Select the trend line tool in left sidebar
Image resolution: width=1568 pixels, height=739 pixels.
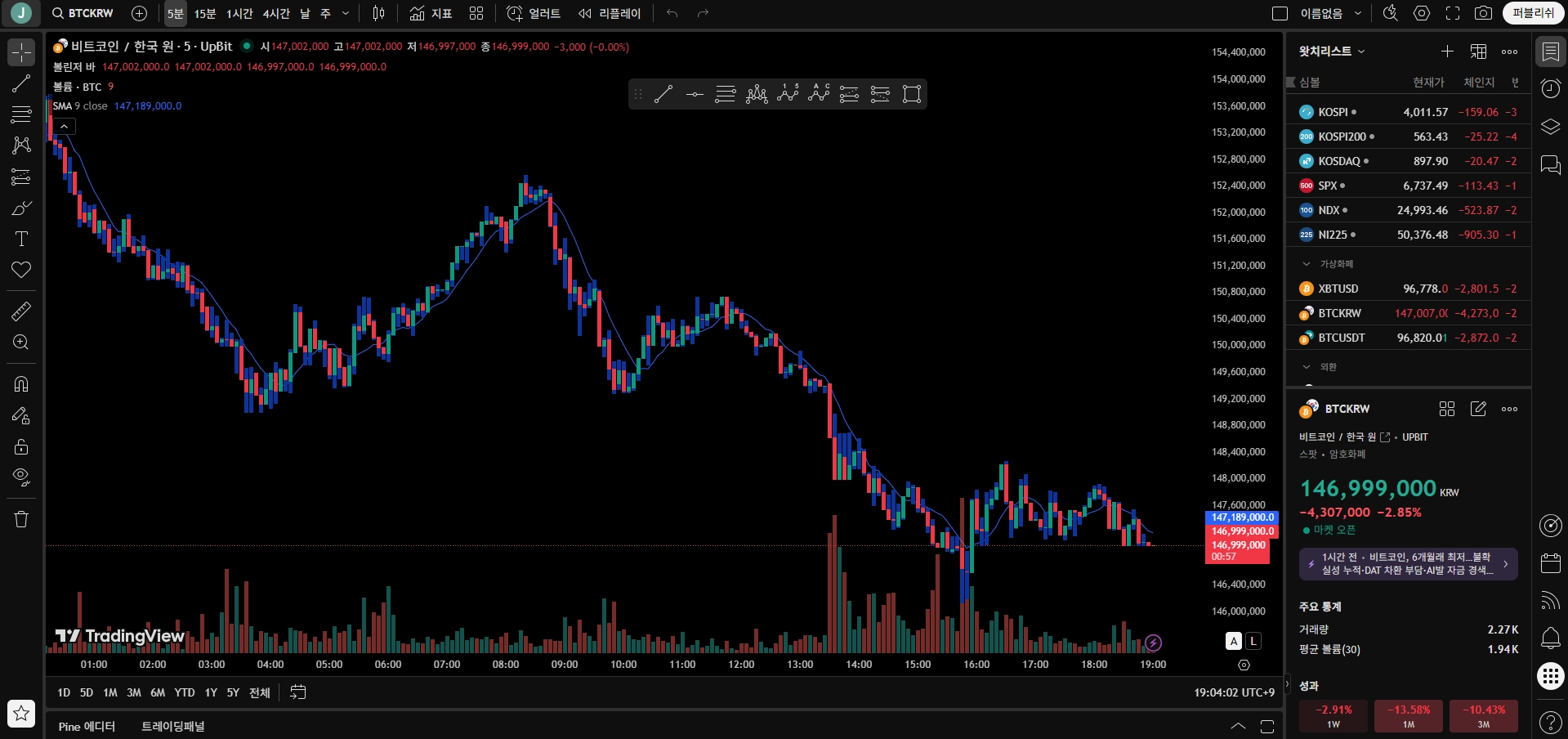pyautogui.click(x=21, y=83)
